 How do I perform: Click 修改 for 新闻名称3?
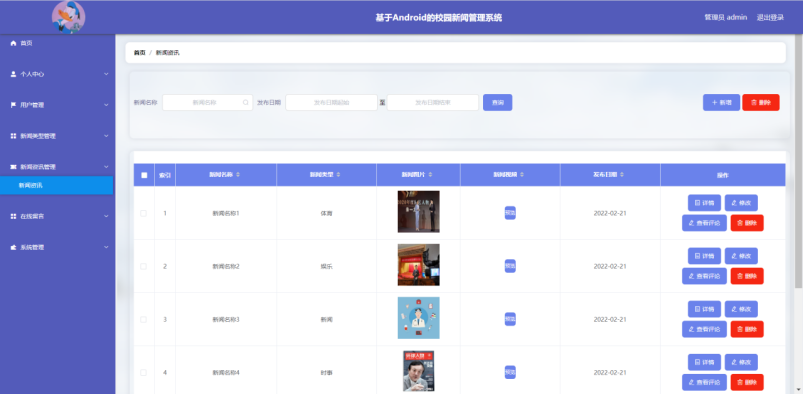point(741,309)
